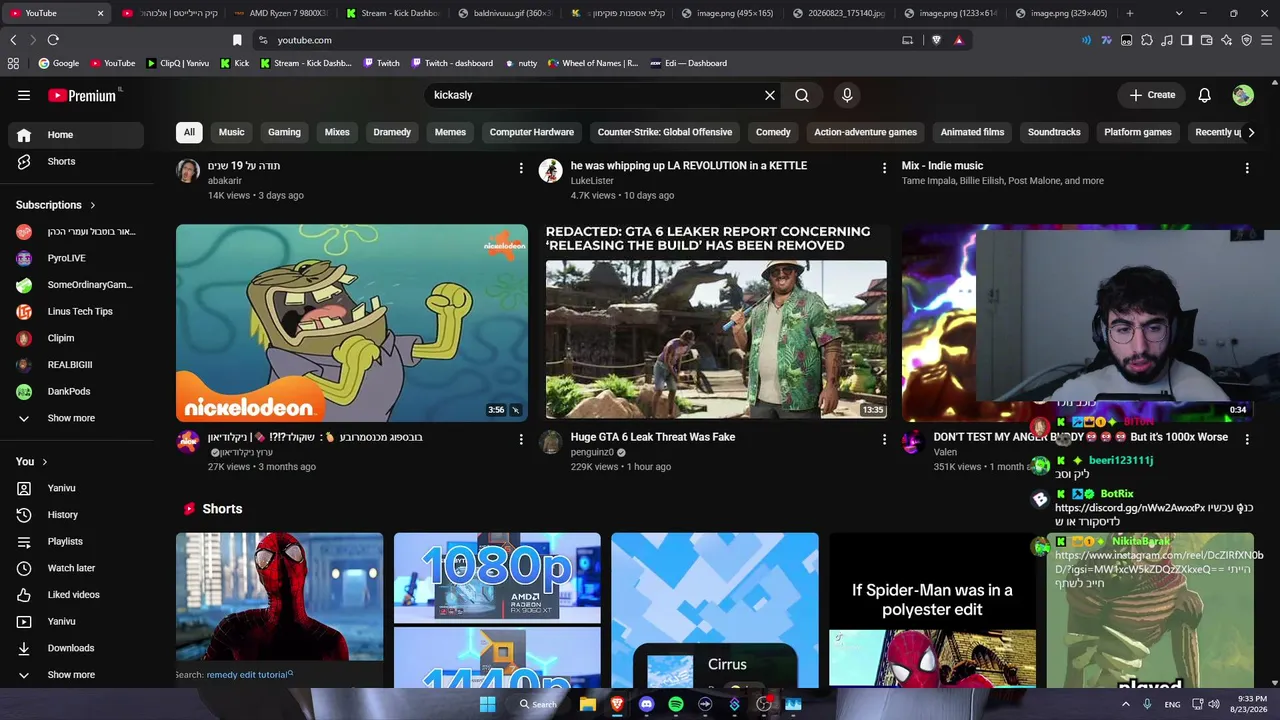Screen dimensions: 1280x720
Task: Filter the feed by Gaming
Action: 284,132
